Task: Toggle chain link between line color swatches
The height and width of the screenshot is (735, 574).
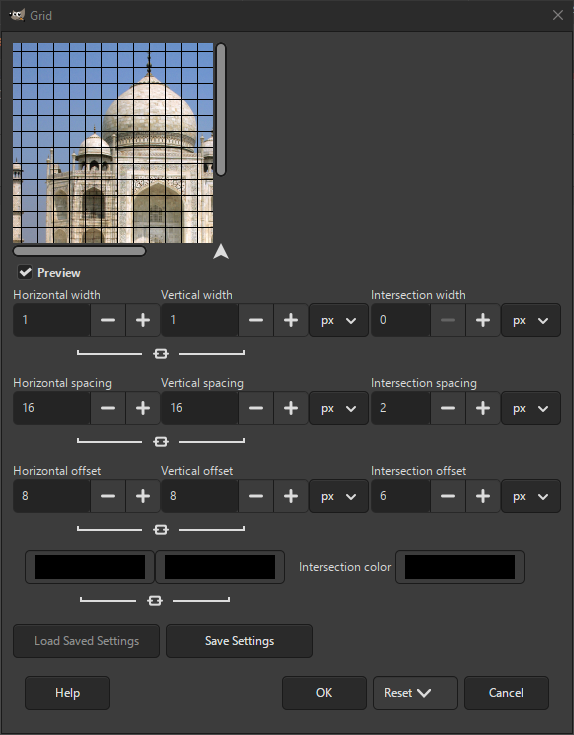Action: coord(155,600)
